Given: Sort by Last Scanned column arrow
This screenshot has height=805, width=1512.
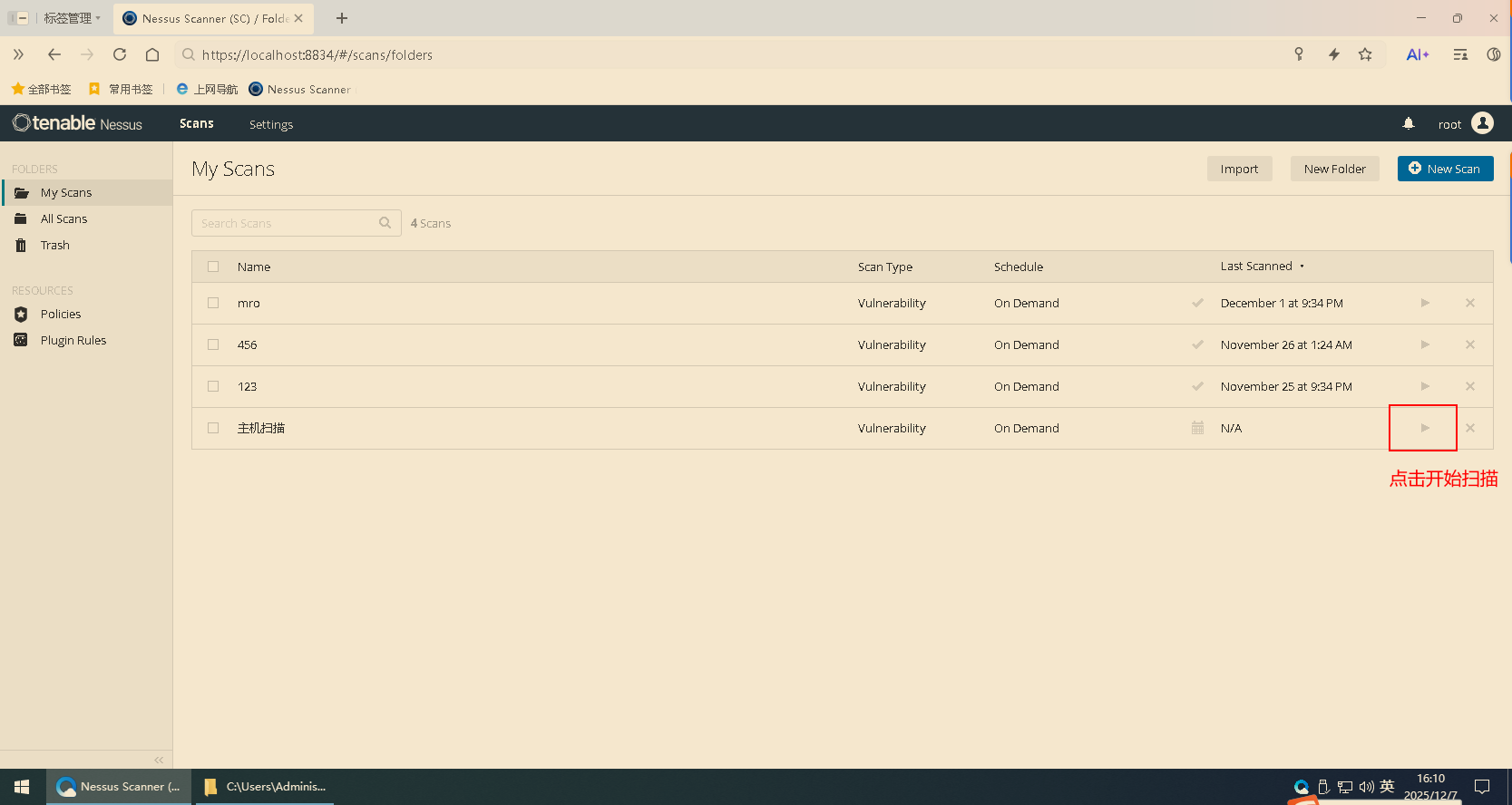Looking at the screenshot, I should pos(1302,267).
